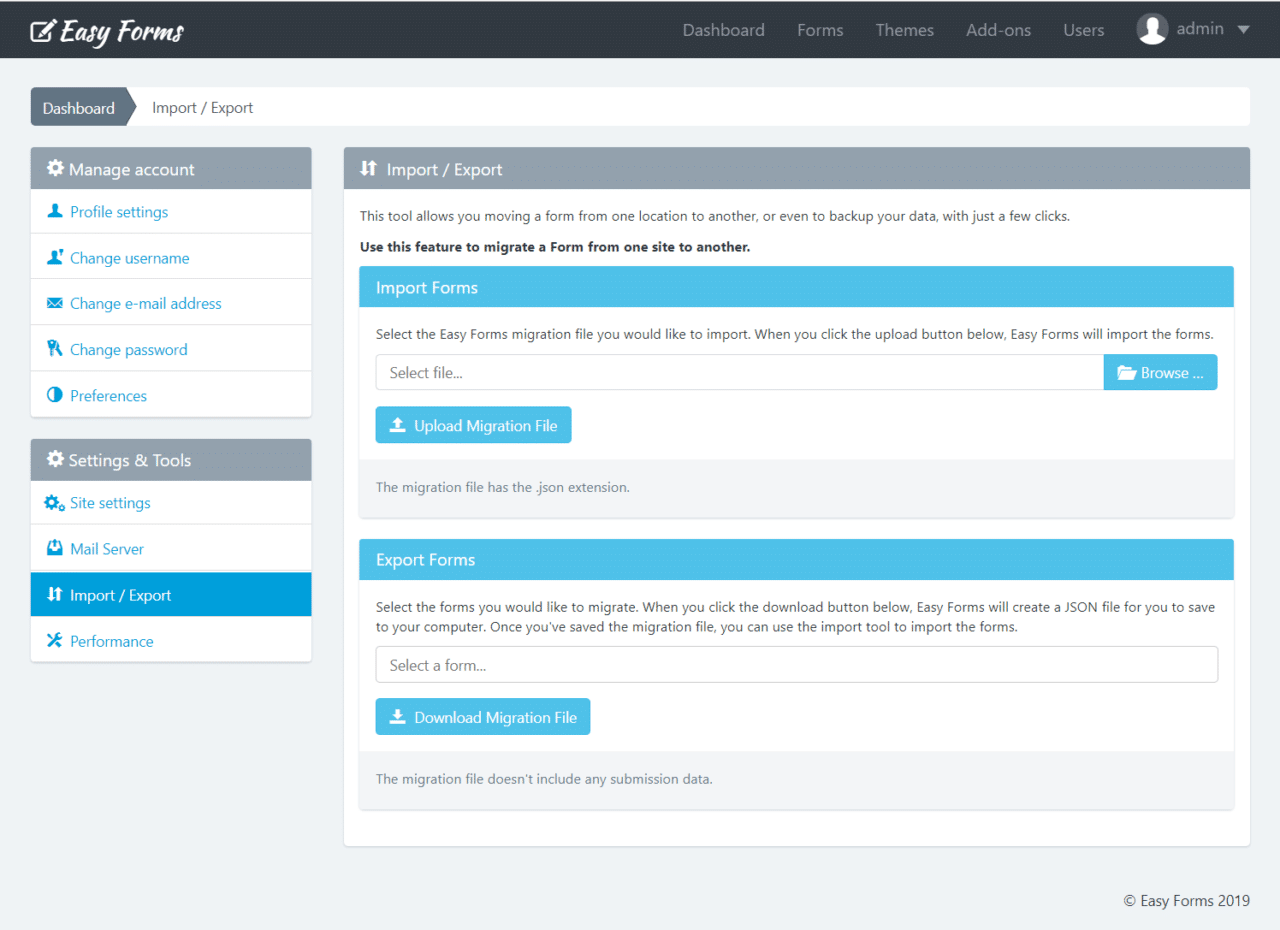This screenshot has width=1280, height=930.
Task: Click the Dashboard breadcrumb
Action: tap(79, 107)
